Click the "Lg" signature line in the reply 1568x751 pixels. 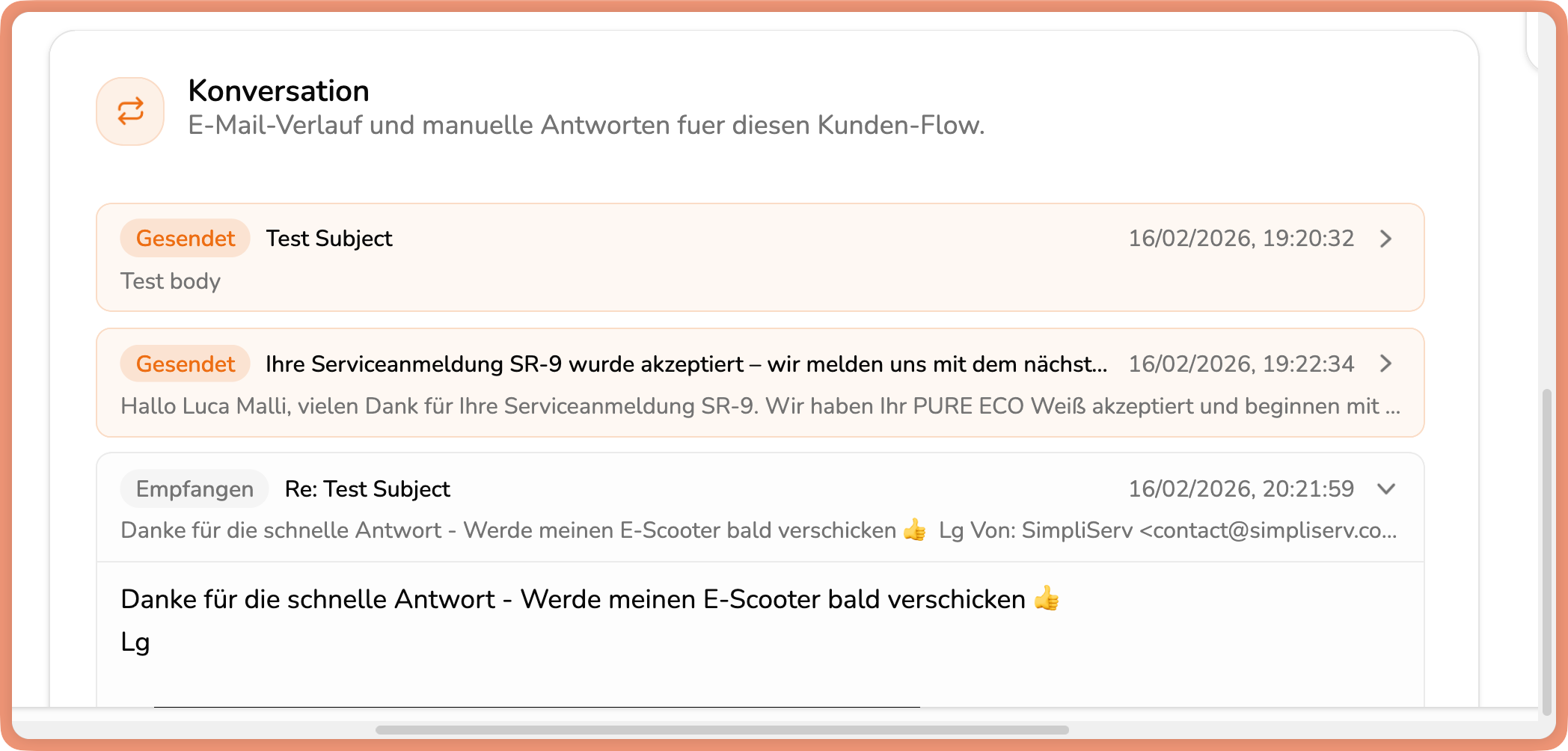pos(134,641)
